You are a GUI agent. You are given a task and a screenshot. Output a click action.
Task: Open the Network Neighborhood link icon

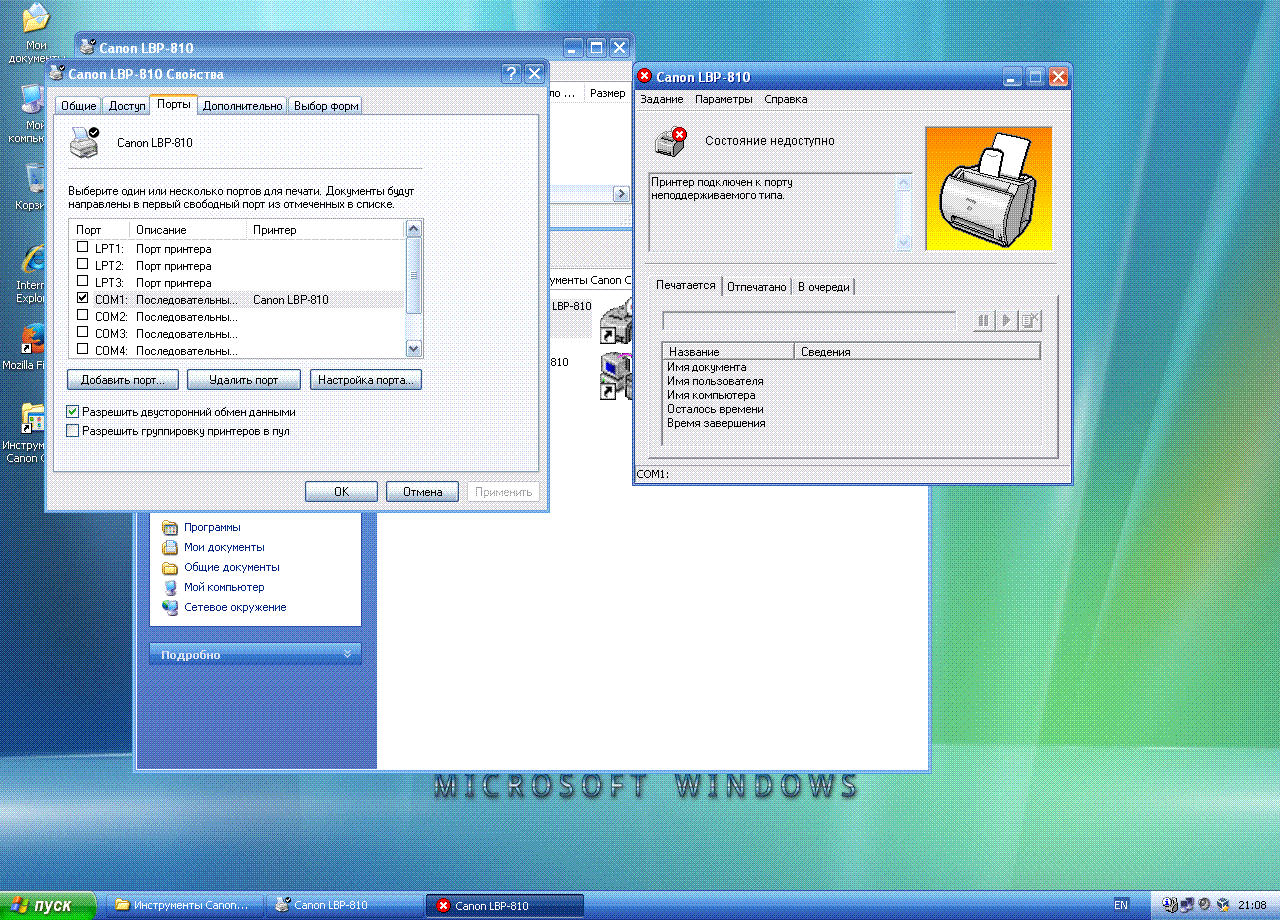pos(170,607)
